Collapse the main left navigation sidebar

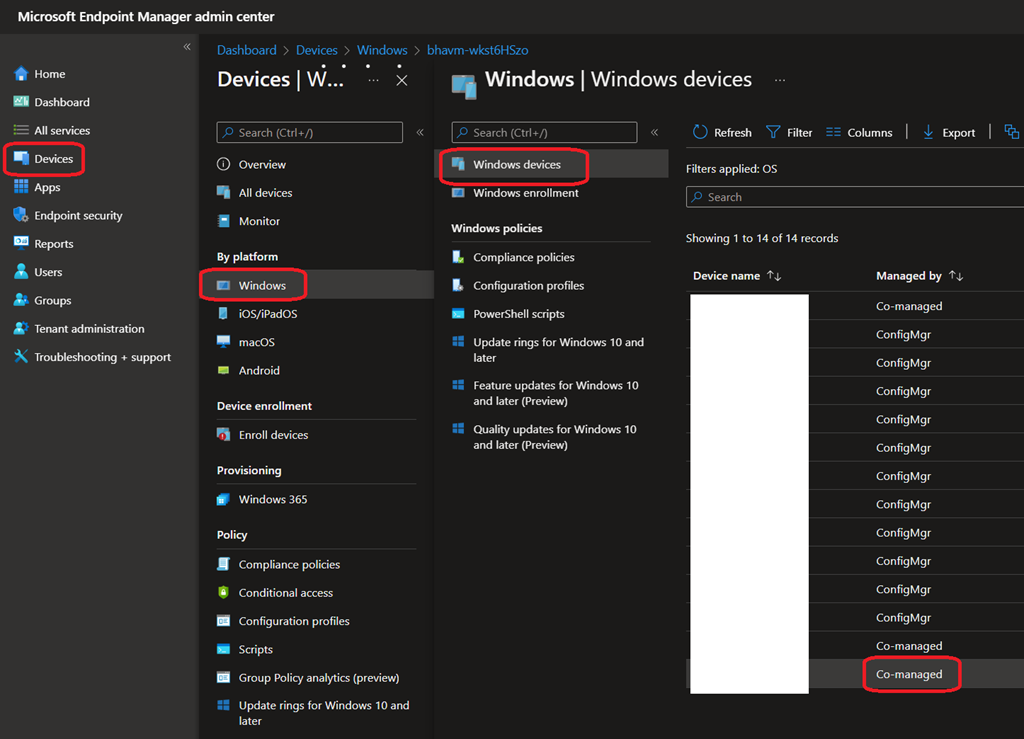pos(187,47)
